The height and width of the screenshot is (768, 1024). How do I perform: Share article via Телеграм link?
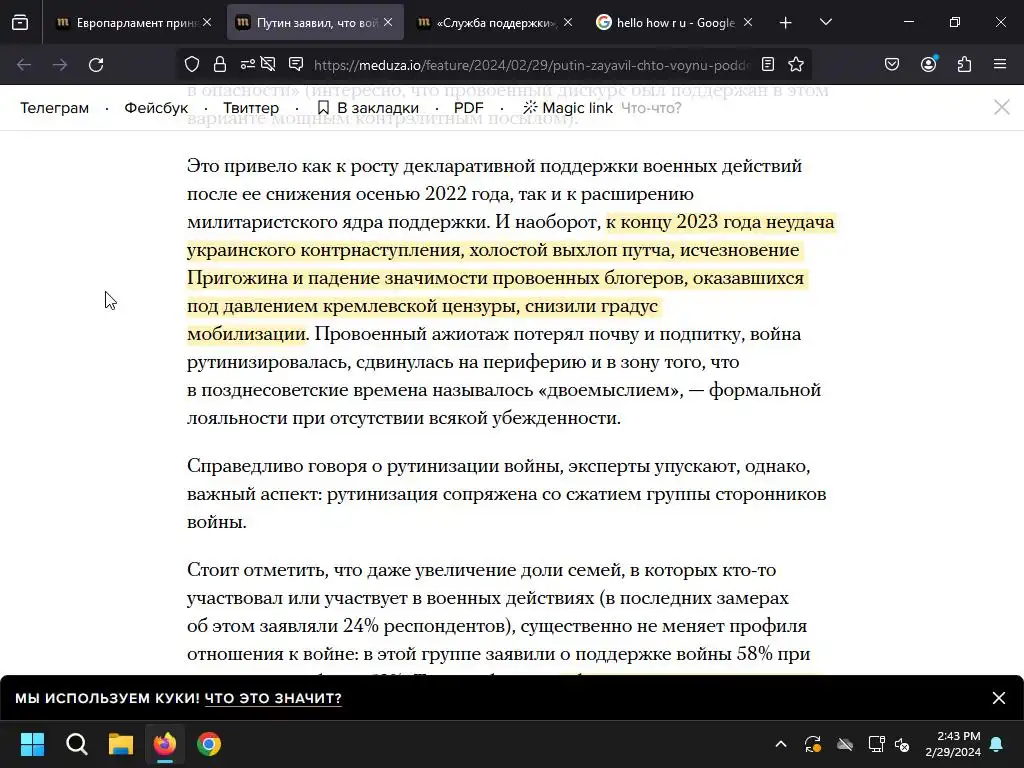coord(54,108)
